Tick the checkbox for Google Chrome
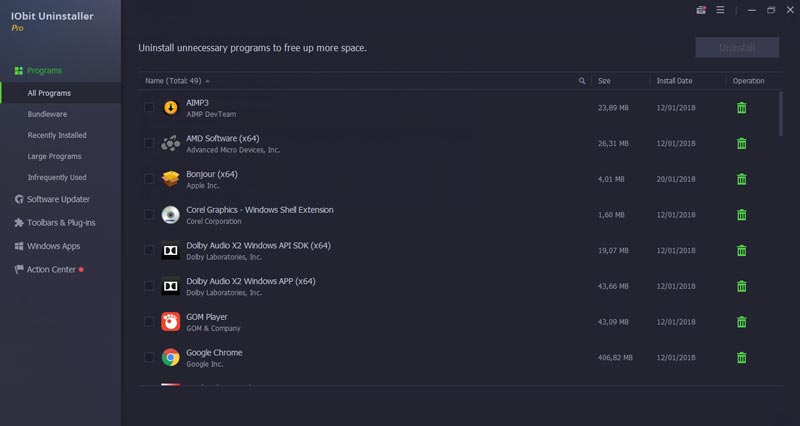This screenshot has height=426, width=800. 148,357
